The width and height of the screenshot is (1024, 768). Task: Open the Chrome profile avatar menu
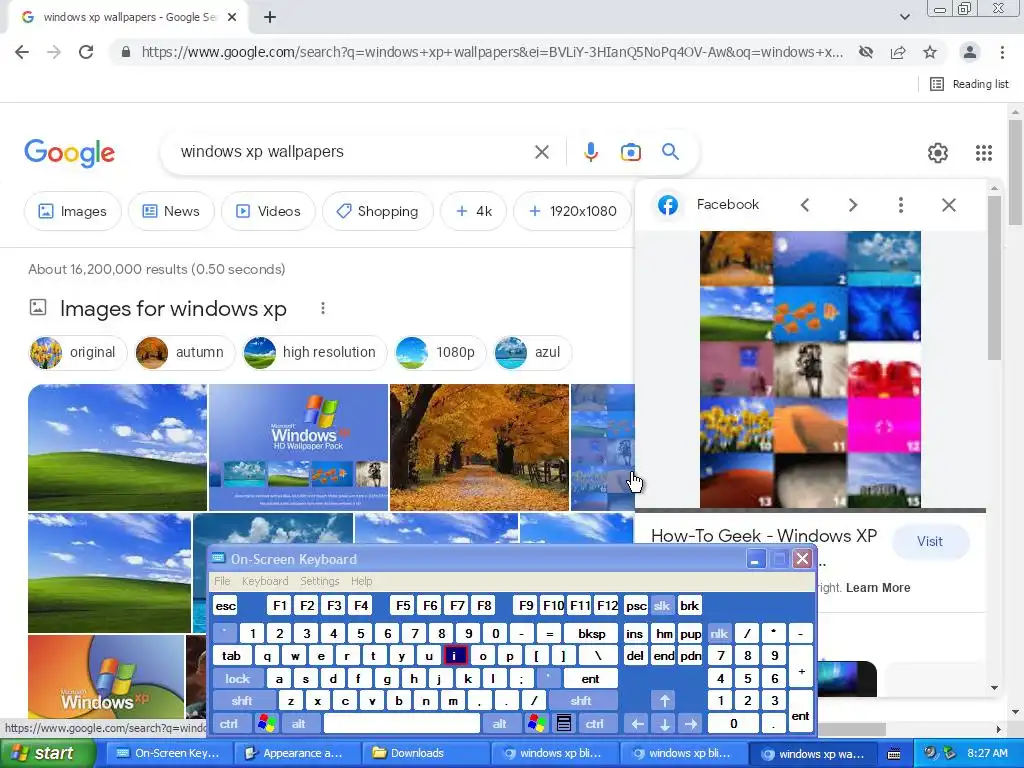pyautogui.click(x=970, y=52)
